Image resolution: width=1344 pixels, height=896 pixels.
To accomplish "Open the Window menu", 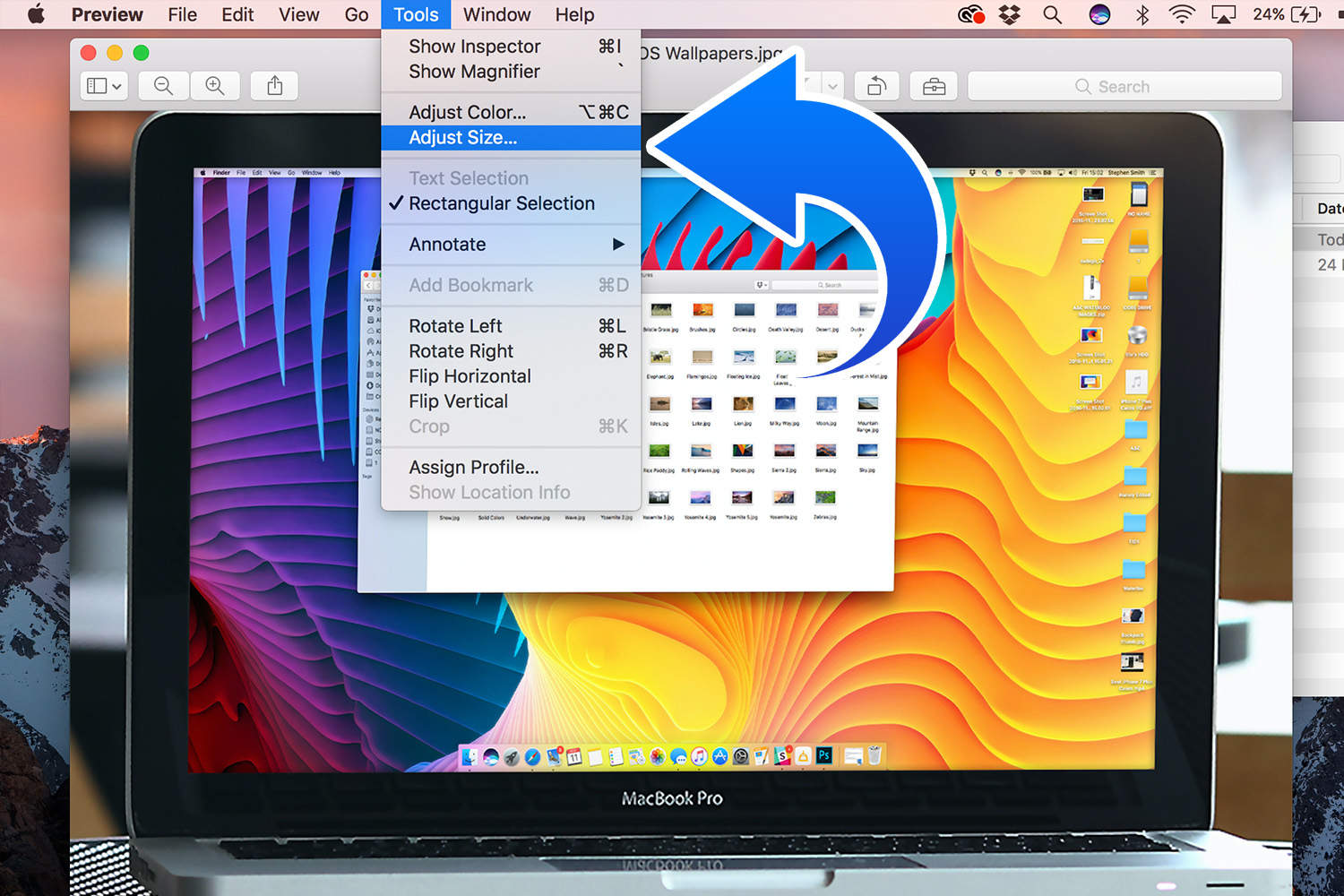I will point(496,14).
